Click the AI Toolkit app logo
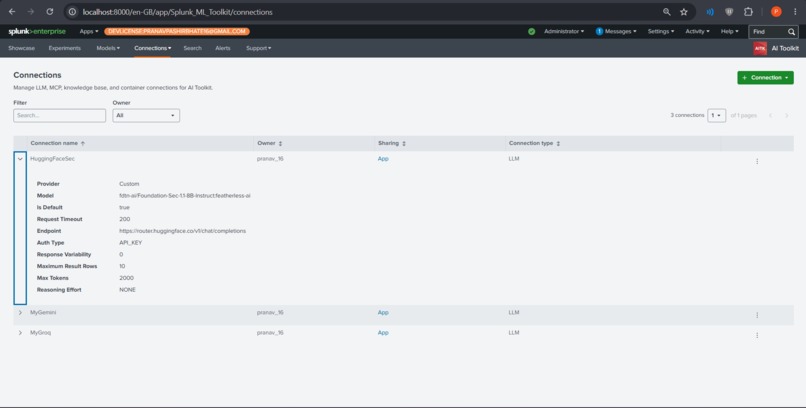The width and height of the screenshot is (806, 408). (x=760, y=48)
